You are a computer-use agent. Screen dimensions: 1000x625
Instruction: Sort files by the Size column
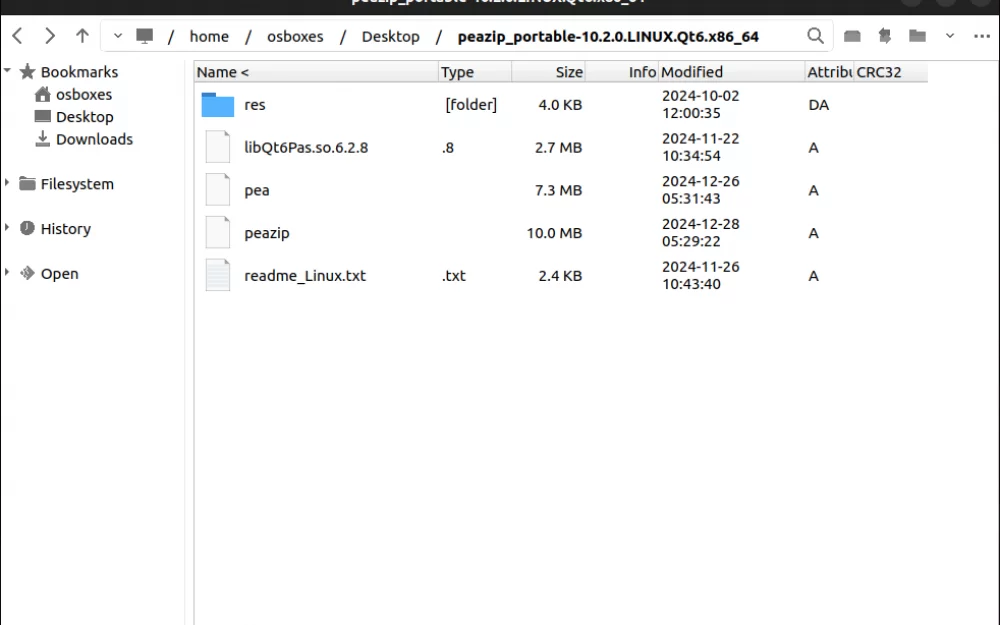point(548,72)
